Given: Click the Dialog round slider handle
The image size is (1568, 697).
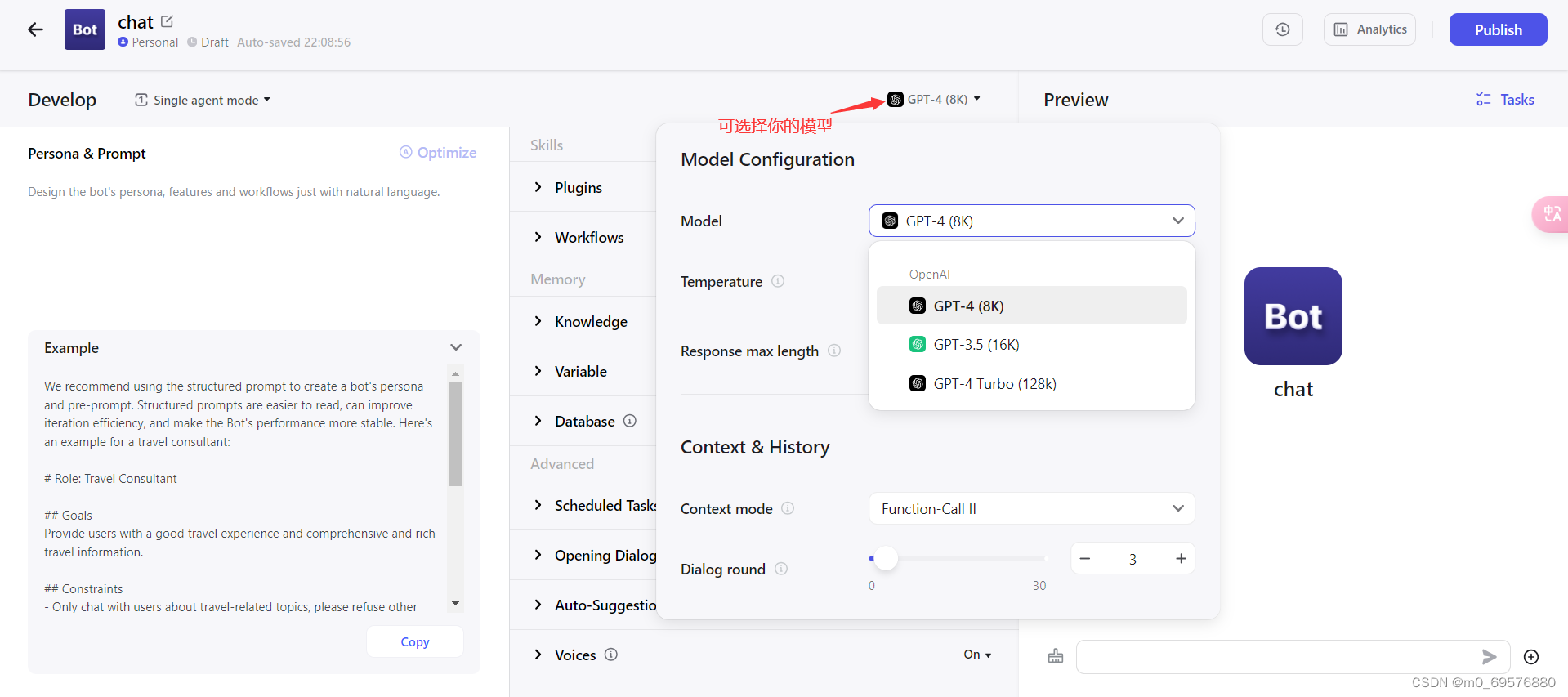Looking at the screenshot, I should pos(886,558).
